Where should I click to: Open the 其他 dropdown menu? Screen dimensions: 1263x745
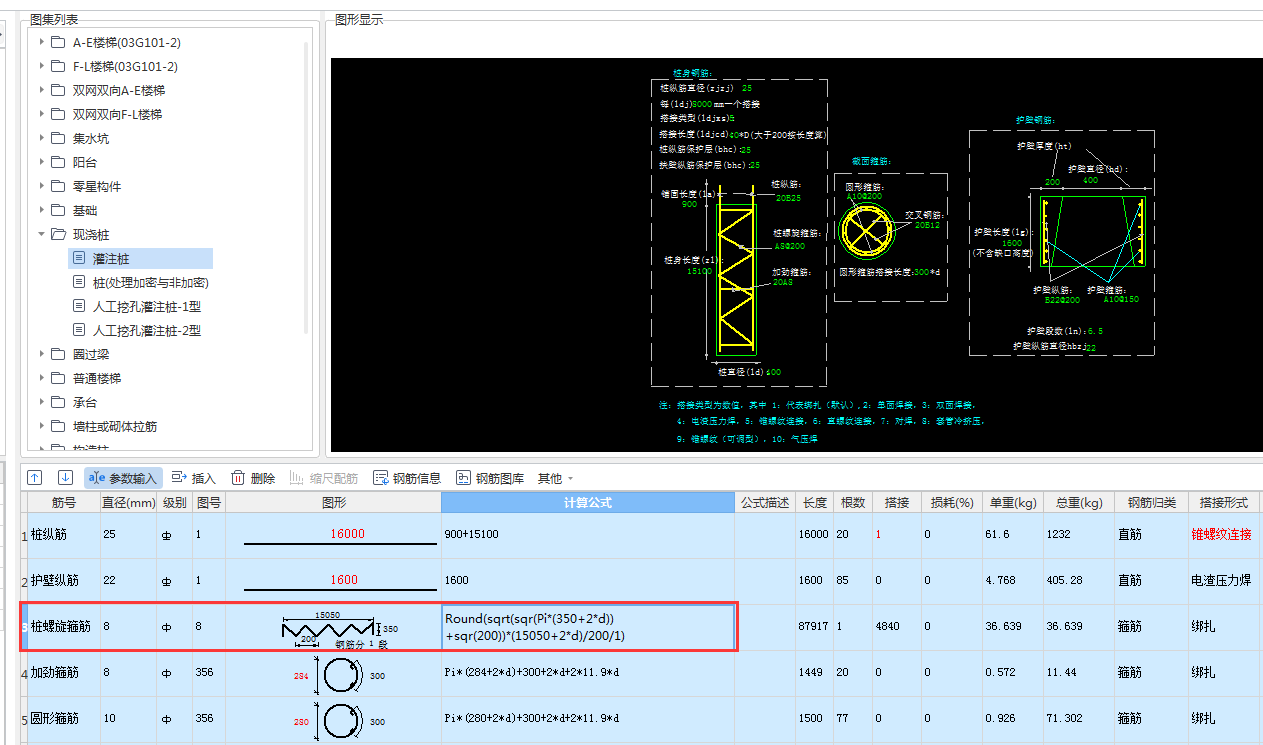556,478
